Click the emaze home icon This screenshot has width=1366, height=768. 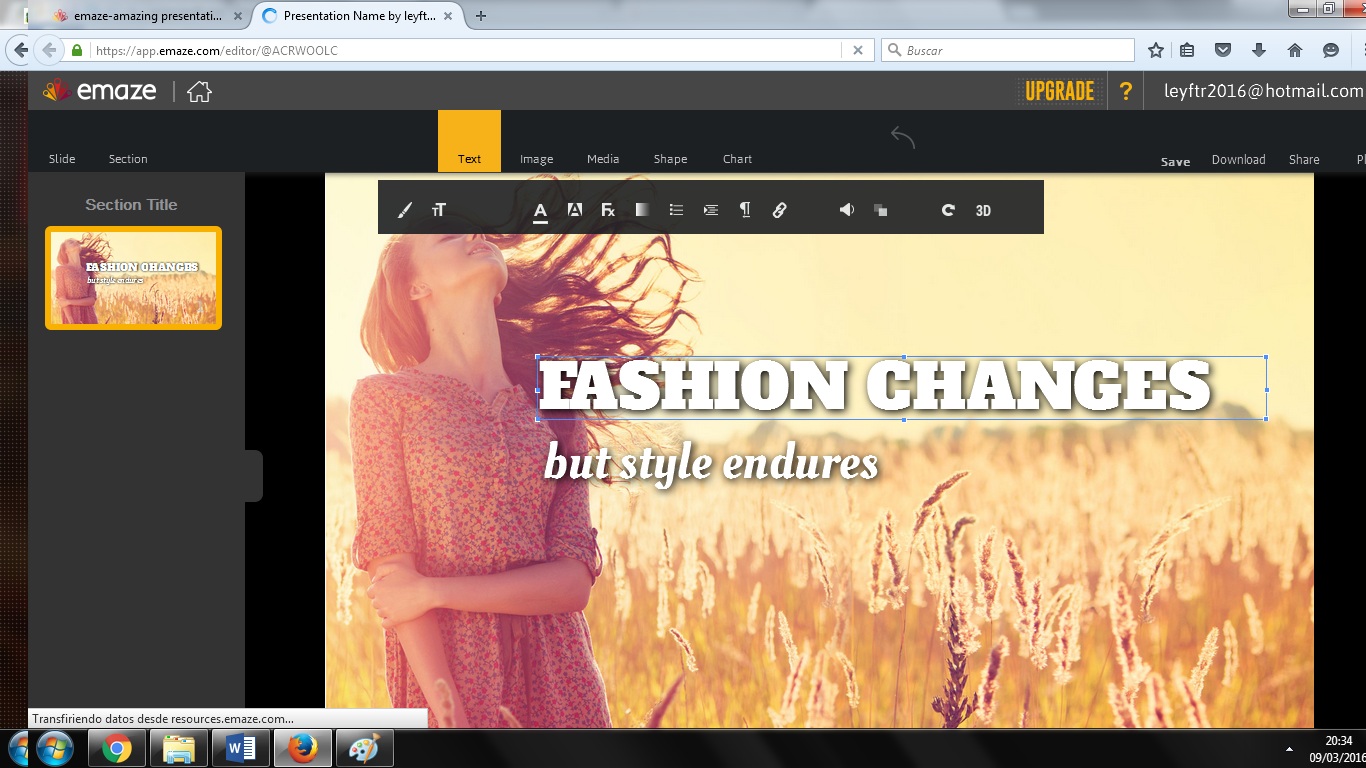[199, 91]
